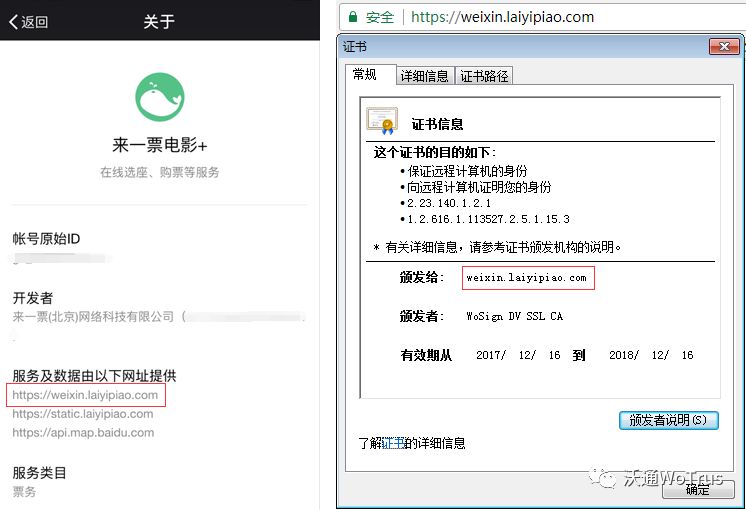
Task: Click the 票务 service category value
Action: 24,491
